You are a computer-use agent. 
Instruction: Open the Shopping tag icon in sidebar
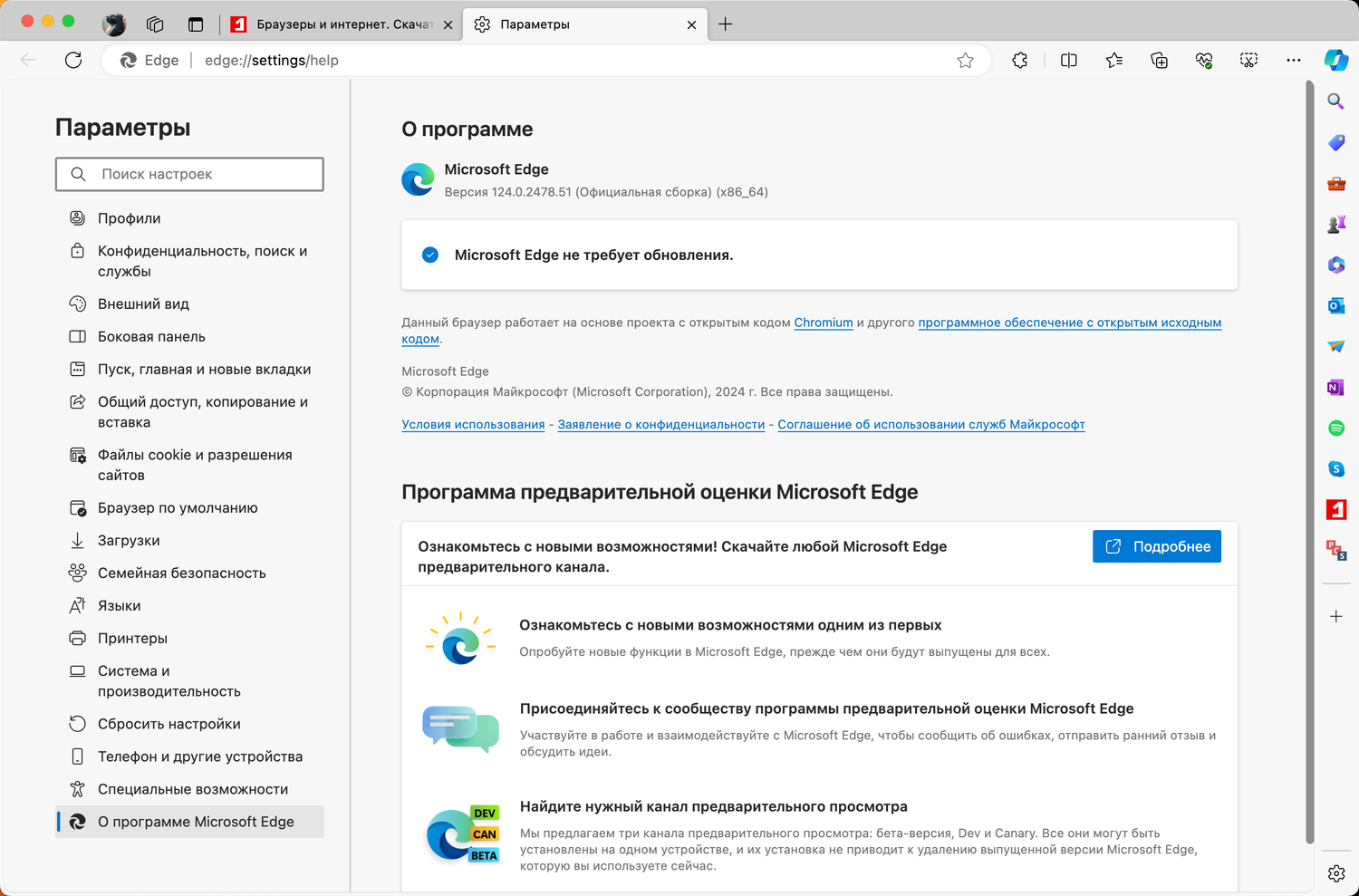pos(1336,142)
